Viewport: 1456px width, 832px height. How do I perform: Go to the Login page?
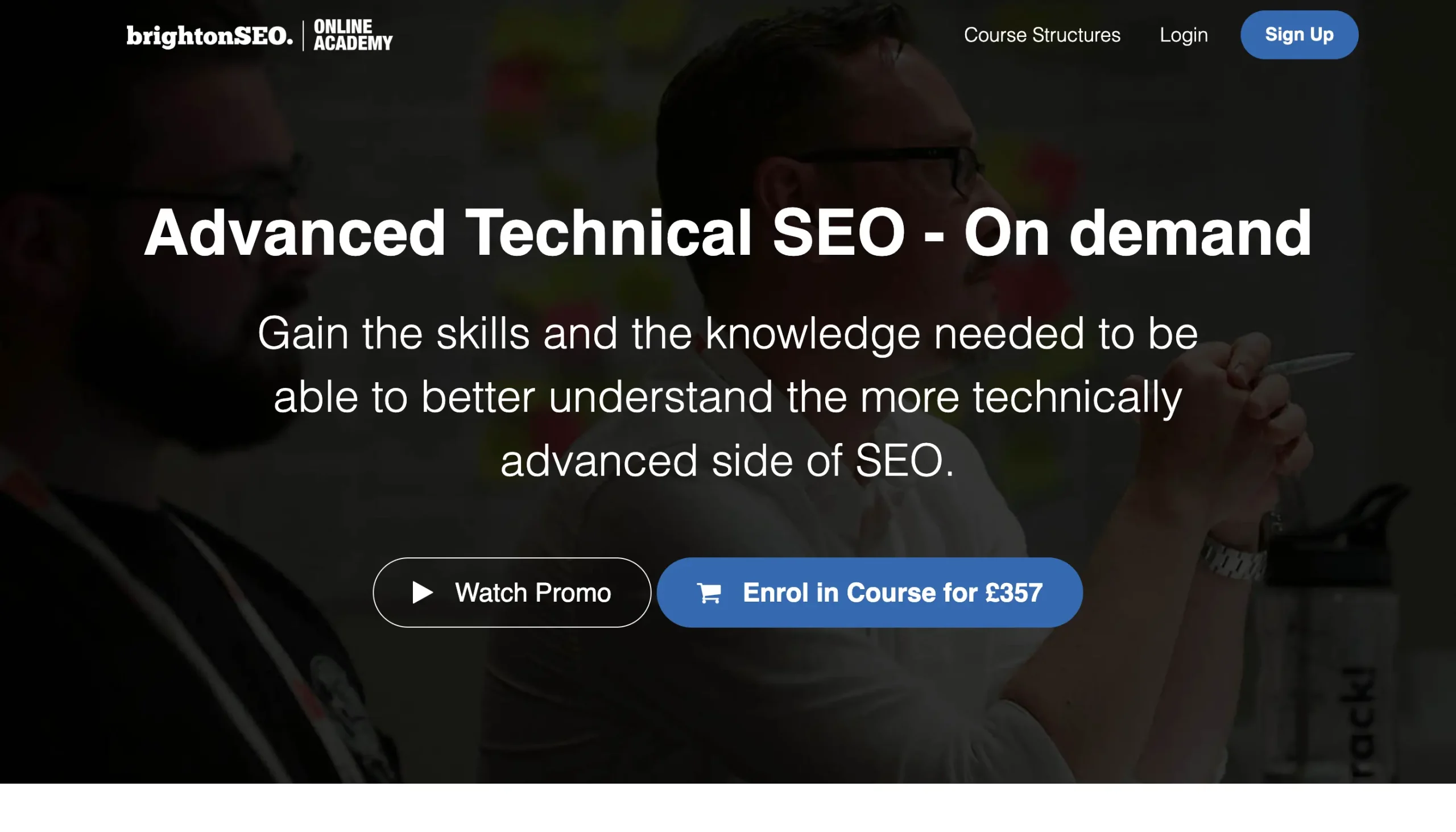(1184, 35)
